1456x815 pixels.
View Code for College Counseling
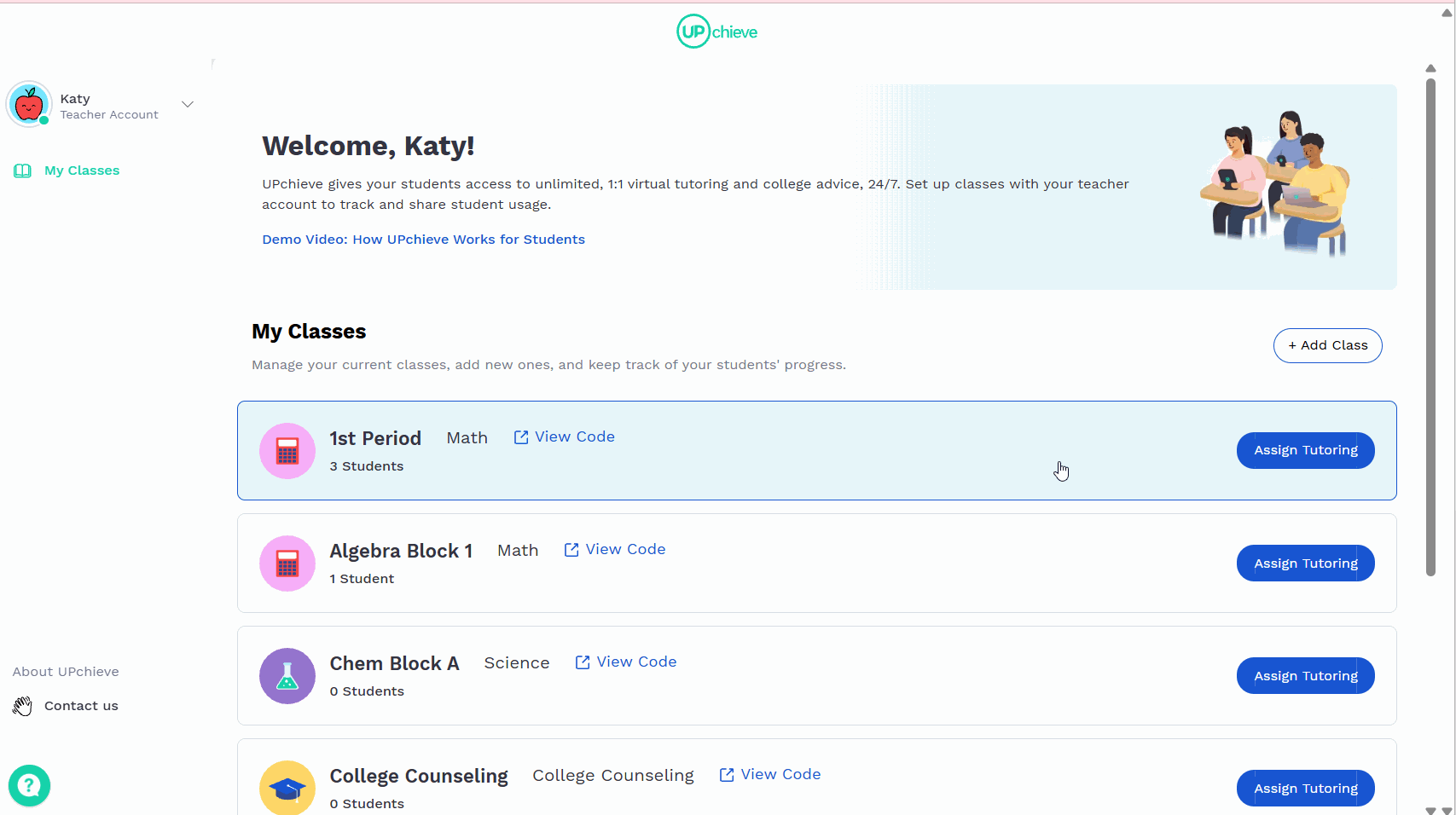[x=780, y=774]
